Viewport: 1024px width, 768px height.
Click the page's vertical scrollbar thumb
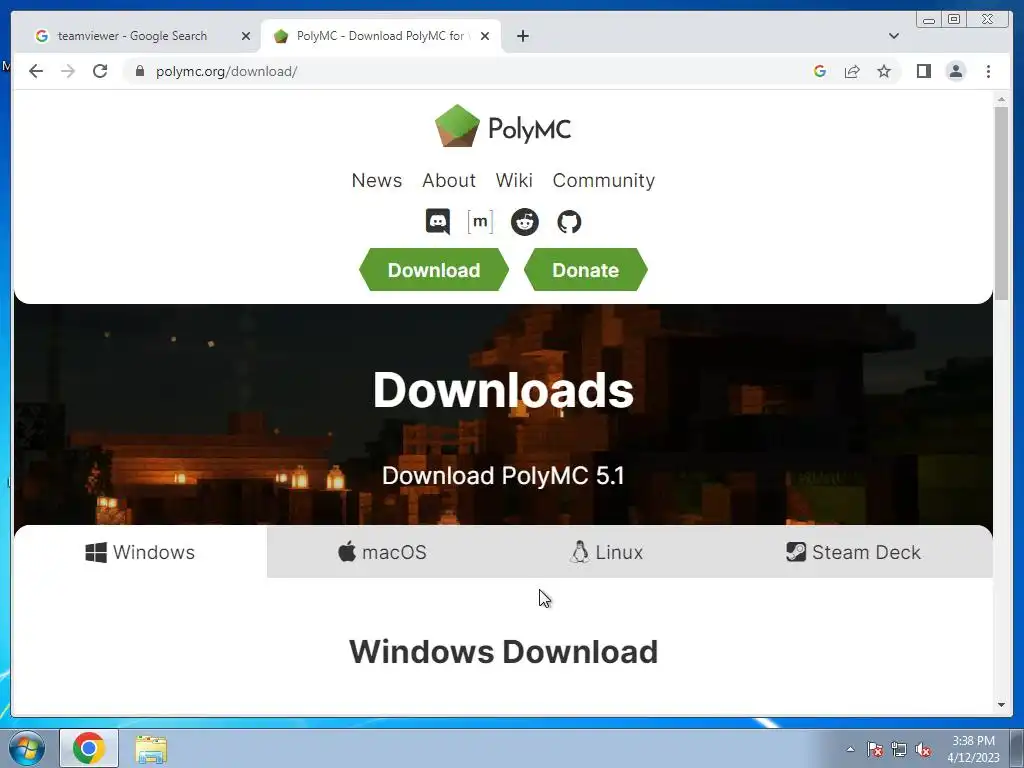tap(1001, 202)
